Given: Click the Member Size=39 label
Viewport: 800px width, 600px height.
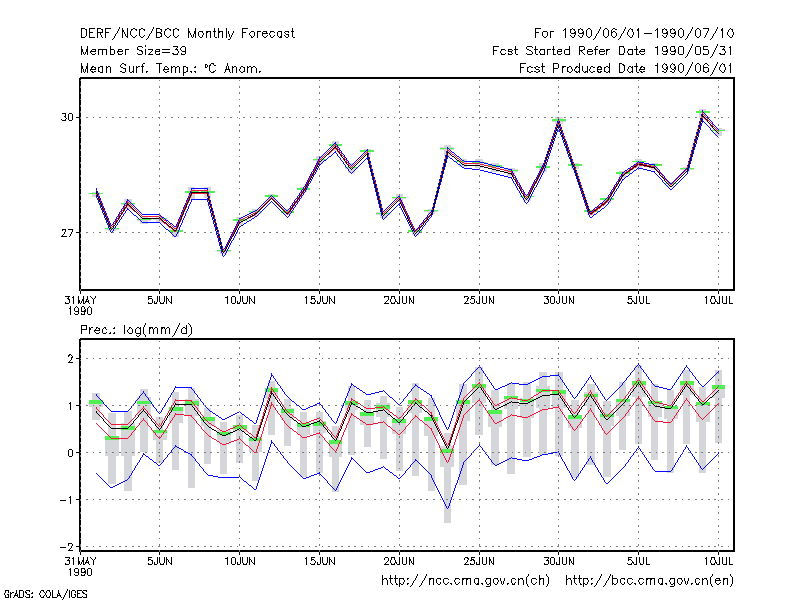Looking at the screenshot, I should tap(133, 51).
